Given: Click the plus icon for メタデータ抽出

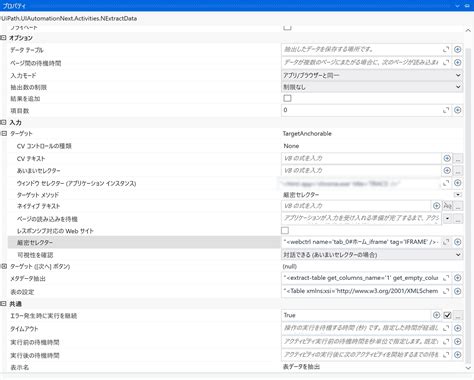Looking at the screenshot, I should pyautogui.click(x=457, y=278).
